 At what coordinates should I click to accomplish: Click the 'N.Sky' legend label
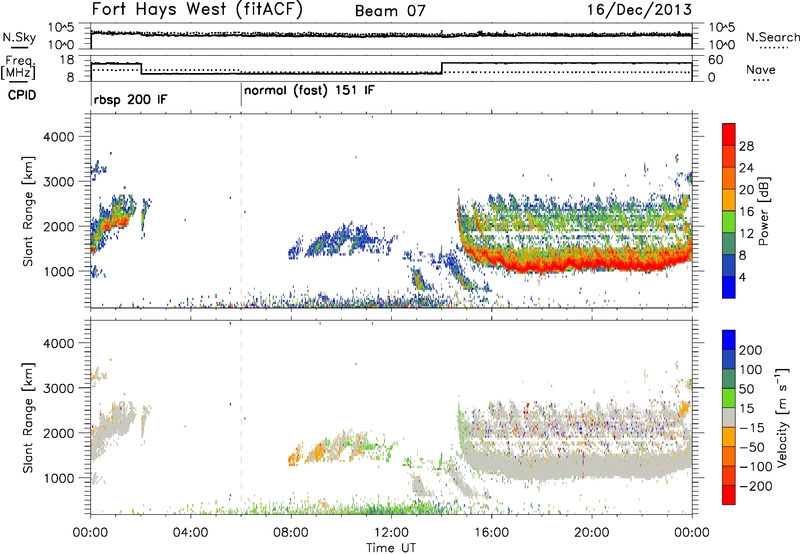tap(19, 37)
